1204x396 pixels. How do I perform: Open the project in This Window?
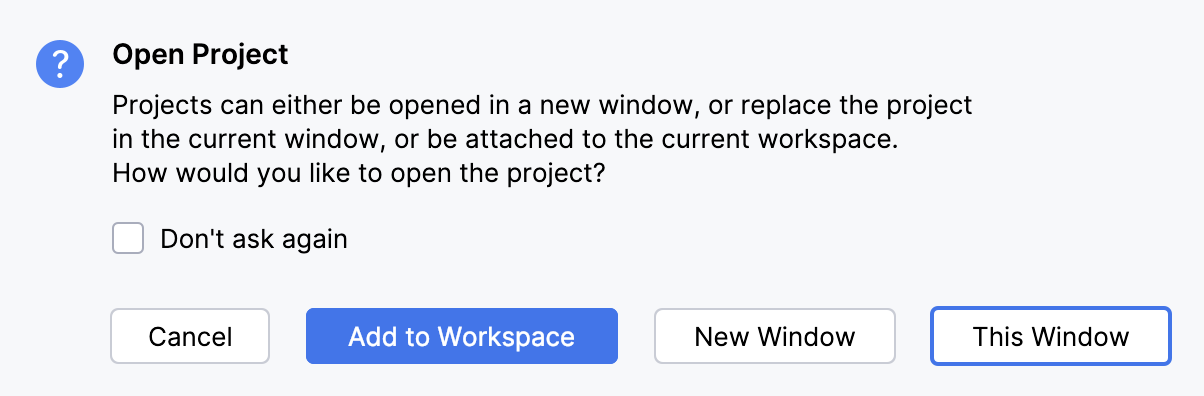(1051, 336)
